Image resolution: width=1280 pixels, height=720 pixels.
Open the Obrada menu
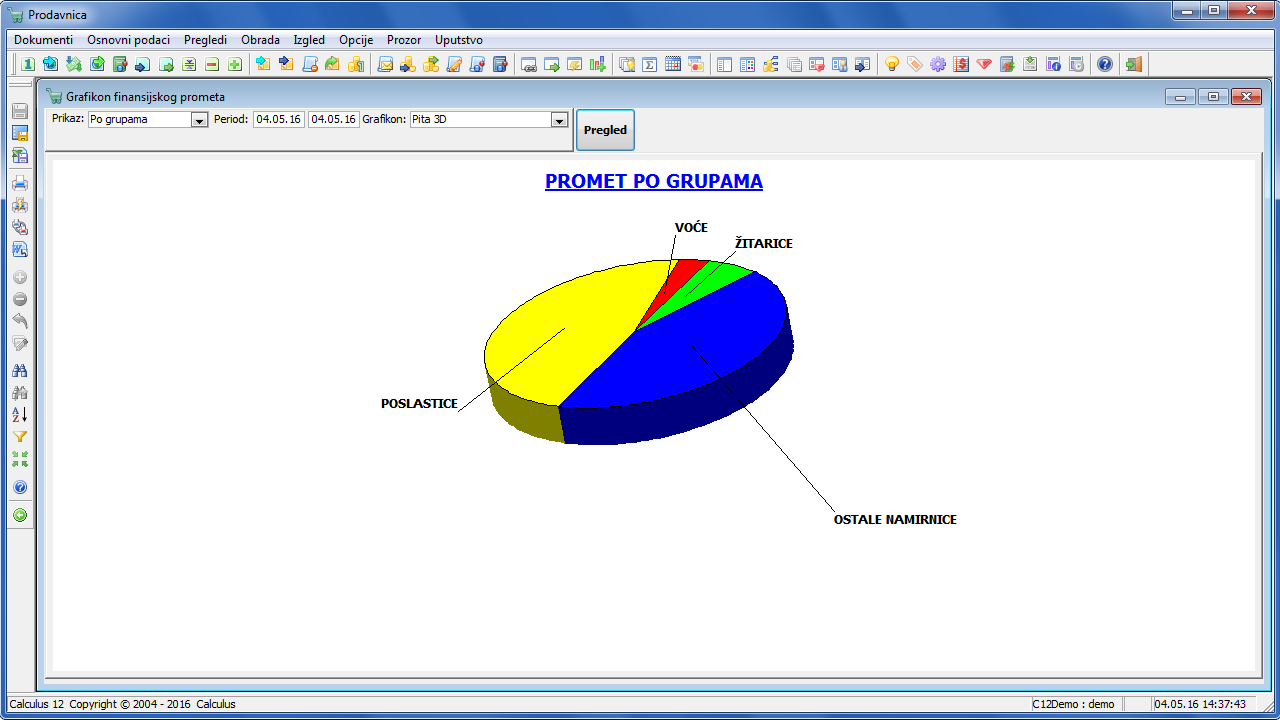tap(260, 40)
